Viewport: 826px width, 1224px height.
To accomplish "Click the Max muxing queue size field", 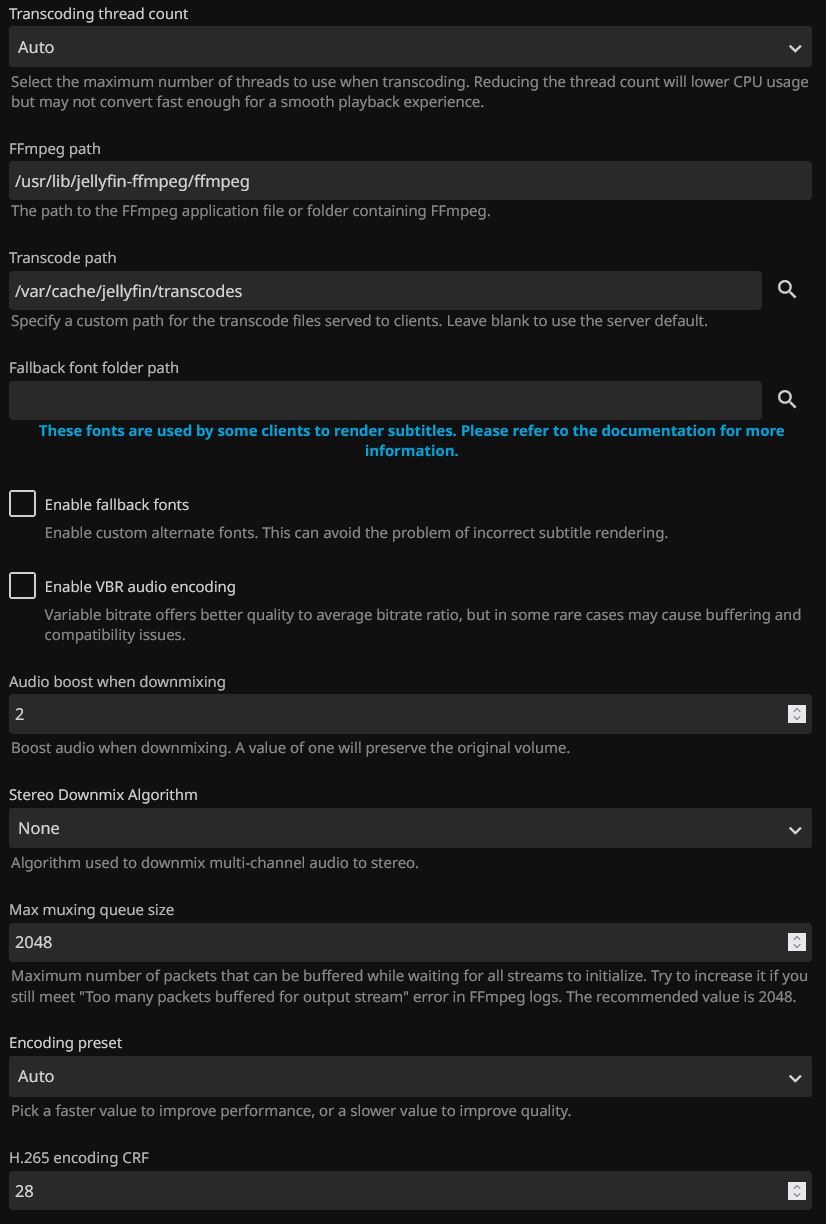I will pos(390,942).
